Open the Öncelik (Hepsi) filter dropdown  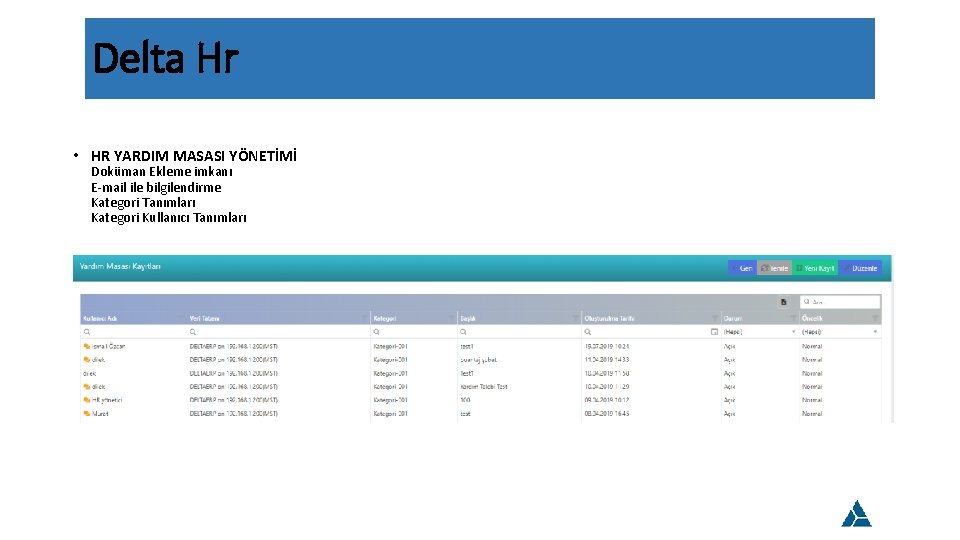[840, 332]
